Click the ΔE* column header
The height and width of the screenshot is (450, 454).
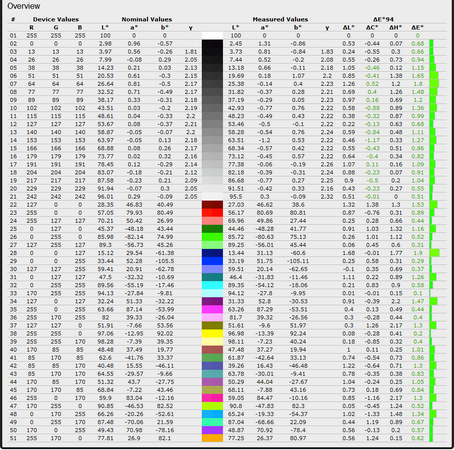click(x=417, y=27)
